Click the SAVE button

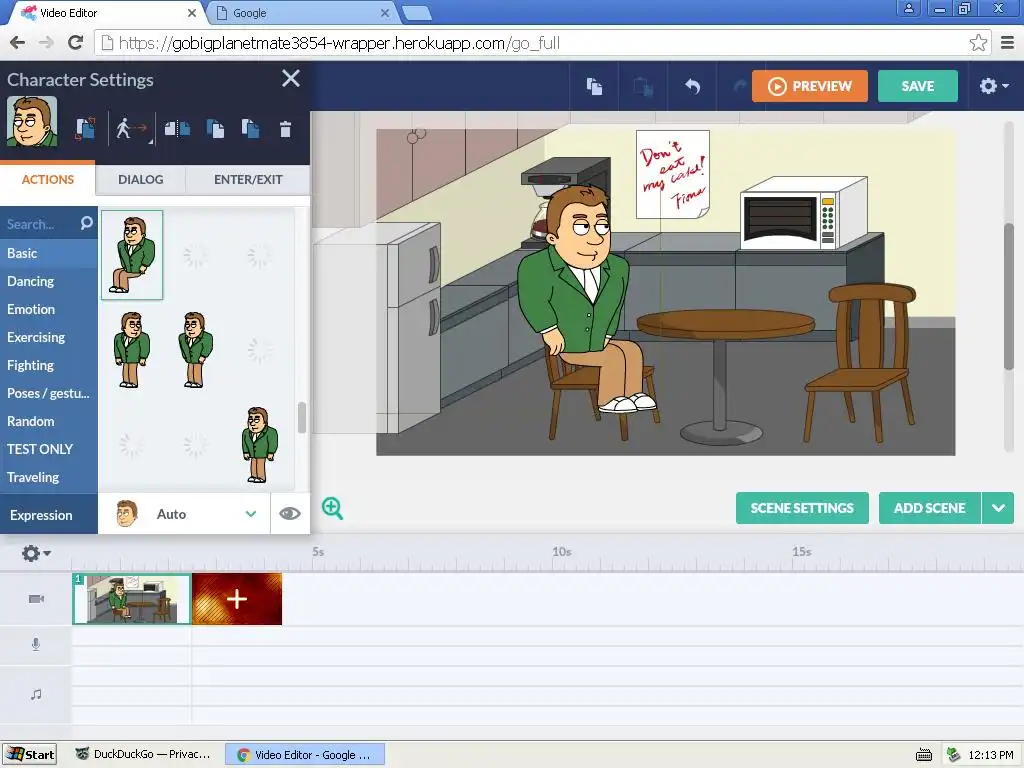[x=918, y=86]
